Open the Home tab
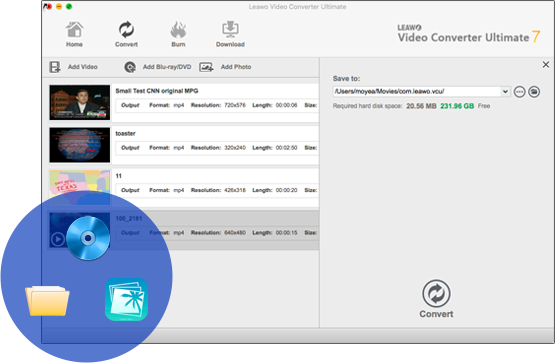 tap(74, 34)
